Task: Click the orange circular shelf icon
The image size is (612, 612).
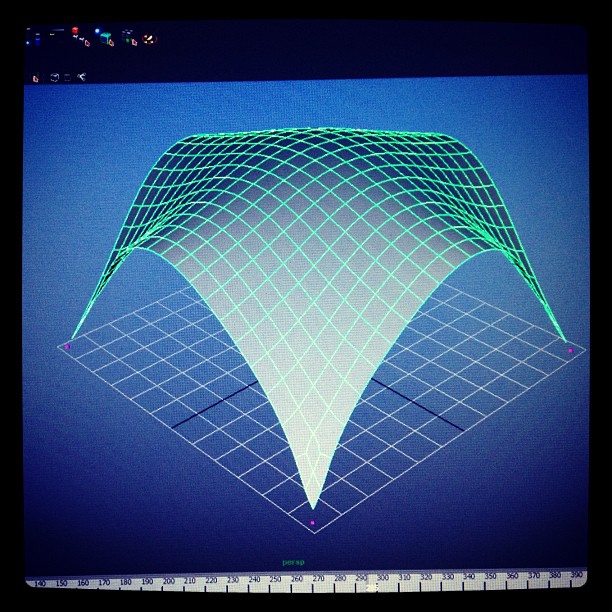Action: 149,39
